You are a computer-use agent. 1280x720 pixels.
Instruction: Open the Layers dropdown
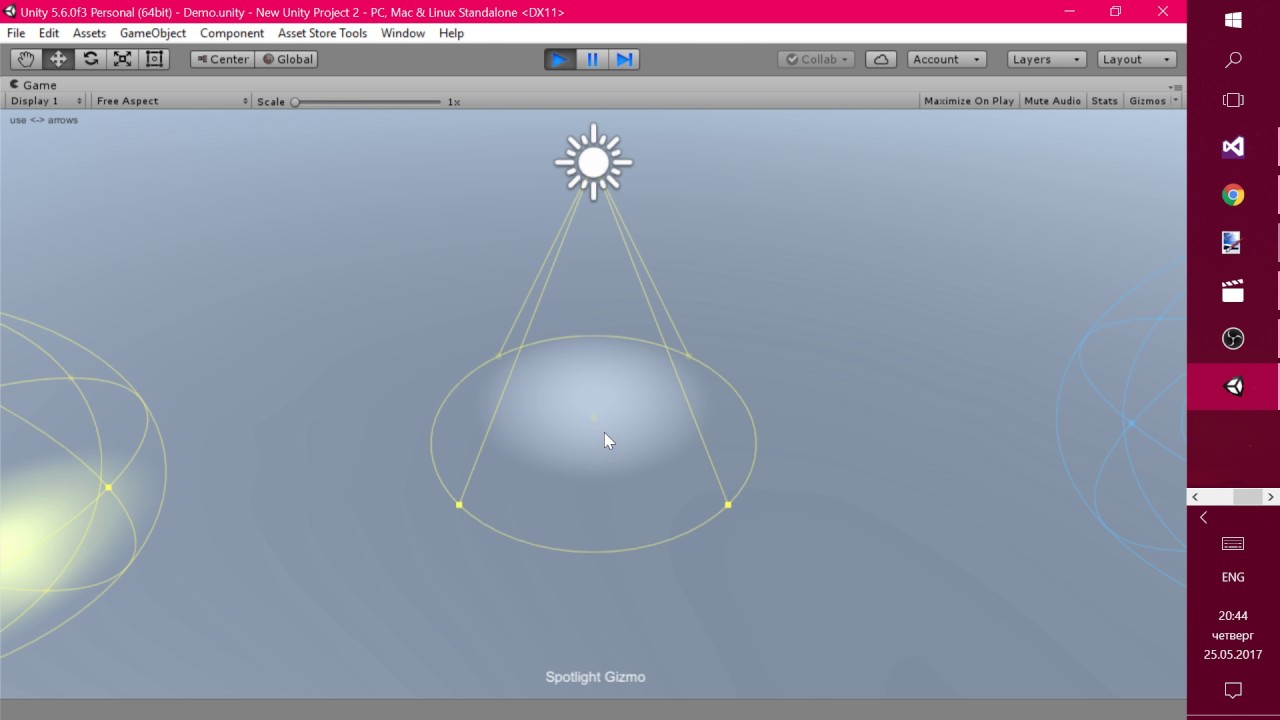tap(1046, 59)
